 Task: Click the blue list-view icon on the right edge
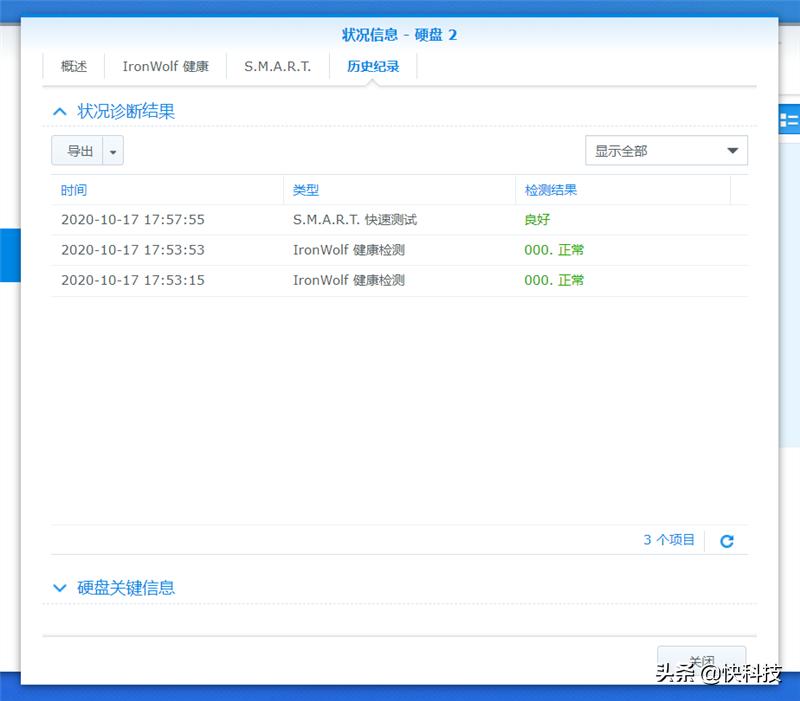point(790,119)
